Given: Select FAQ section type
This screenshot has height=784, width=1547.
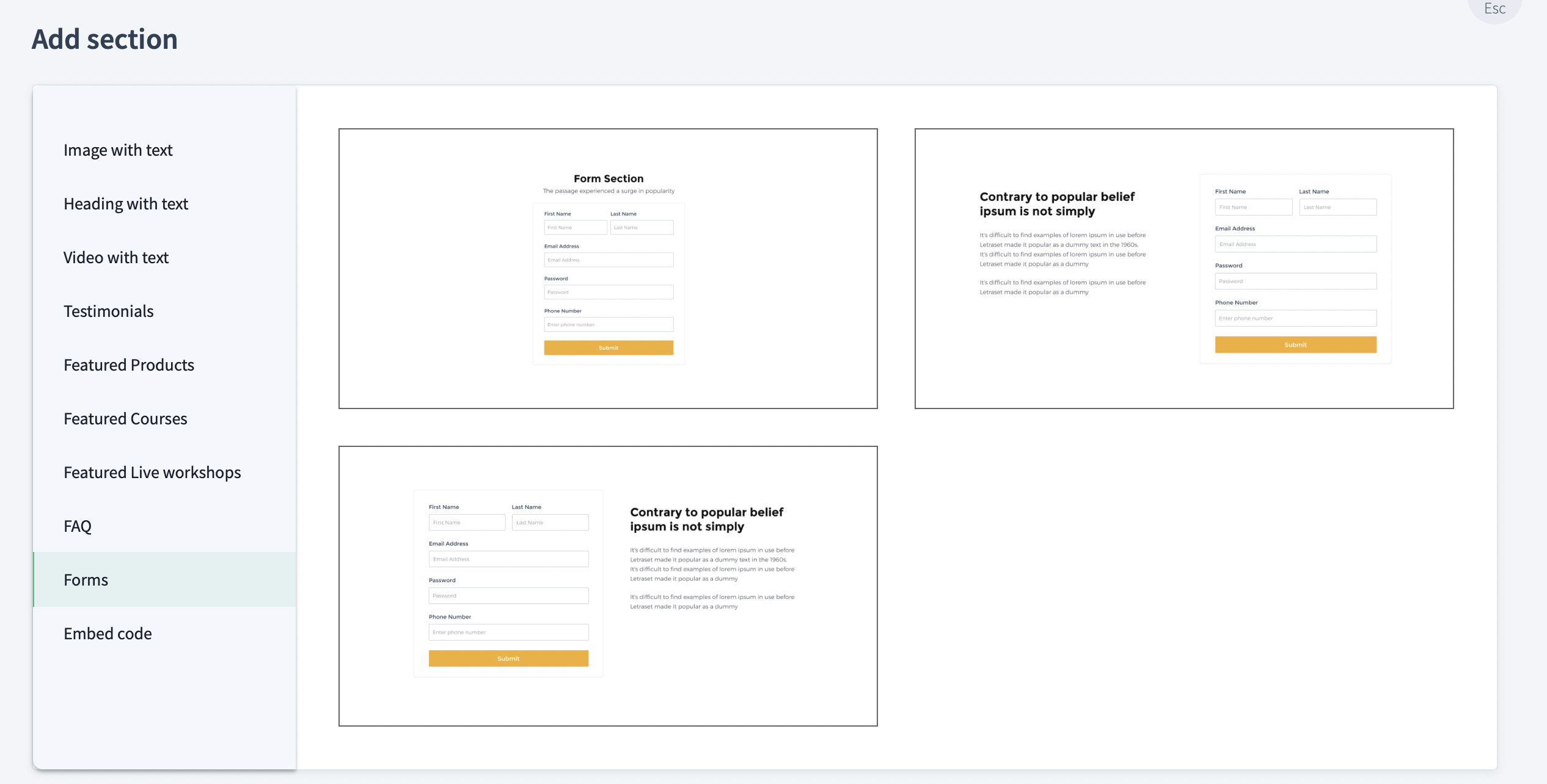Looking at the screenshot, I should [78, 526].
